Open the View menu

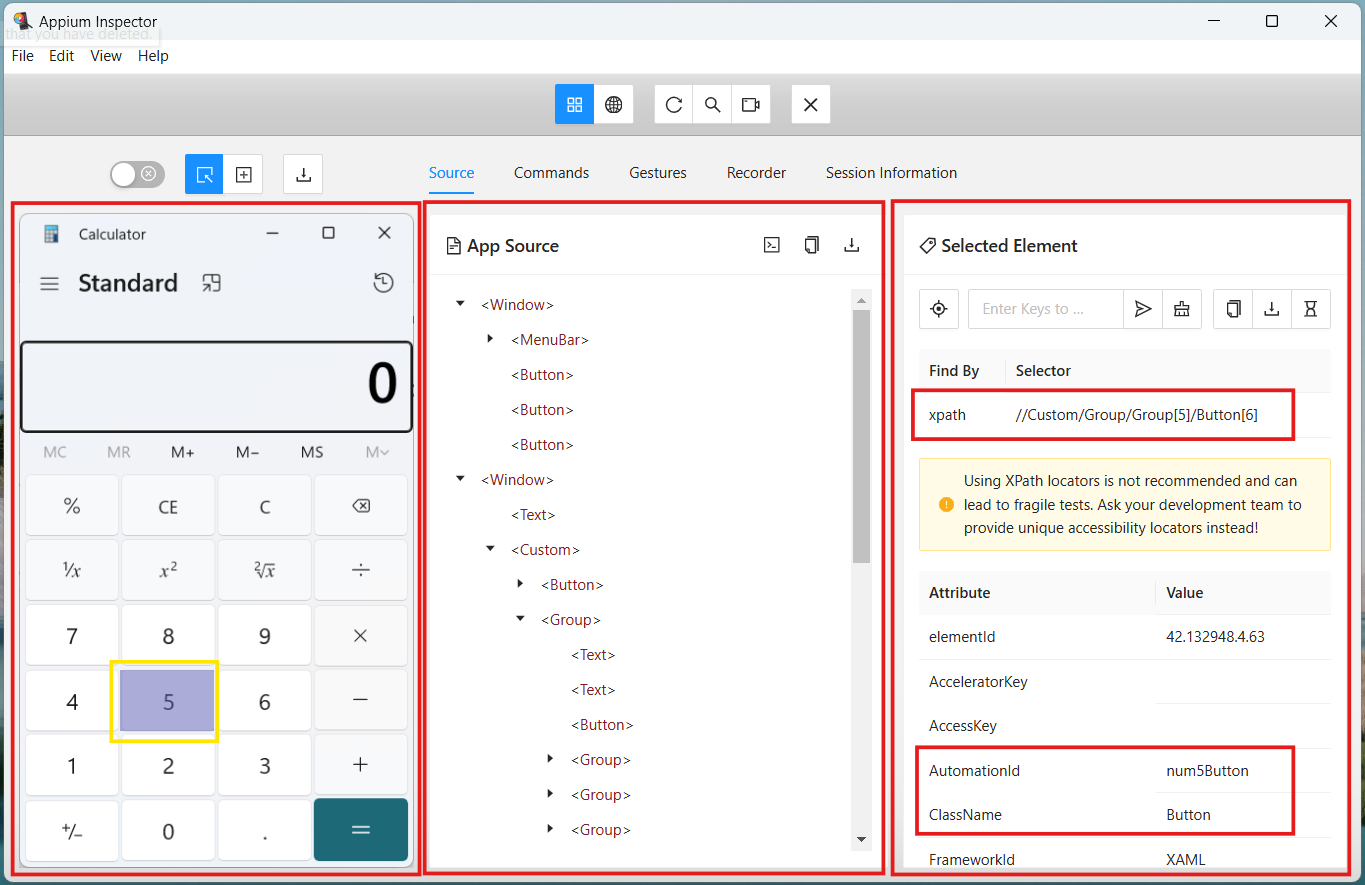106,56
